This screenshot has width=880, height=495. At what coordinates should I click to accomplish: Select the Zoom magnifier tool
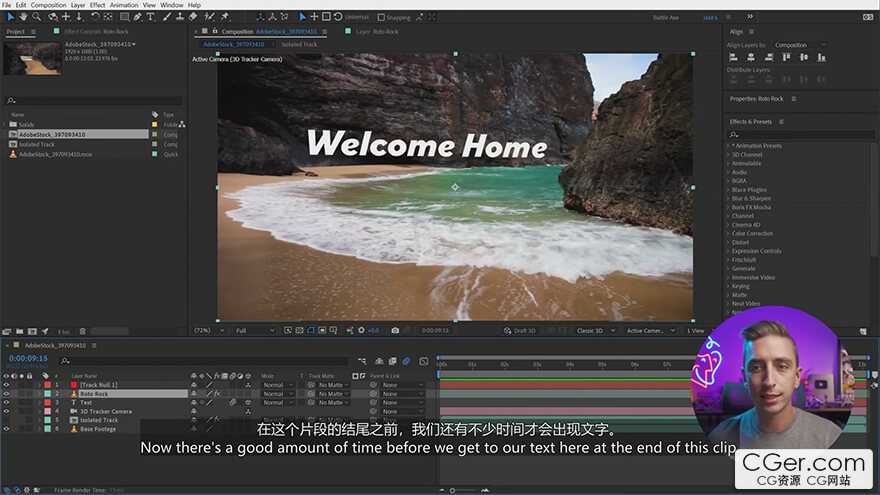(35, 16)
